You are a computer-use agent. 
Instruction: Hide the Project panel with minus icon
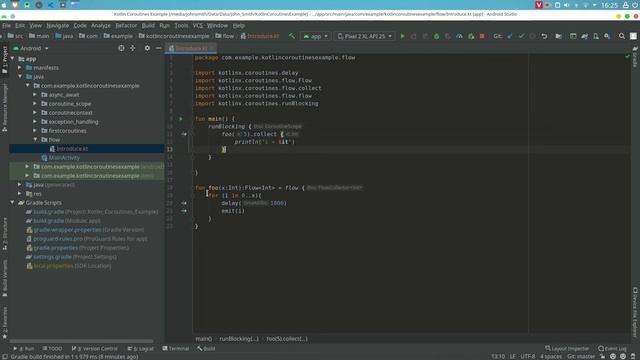pyautogui.click(x=158, y=48)
